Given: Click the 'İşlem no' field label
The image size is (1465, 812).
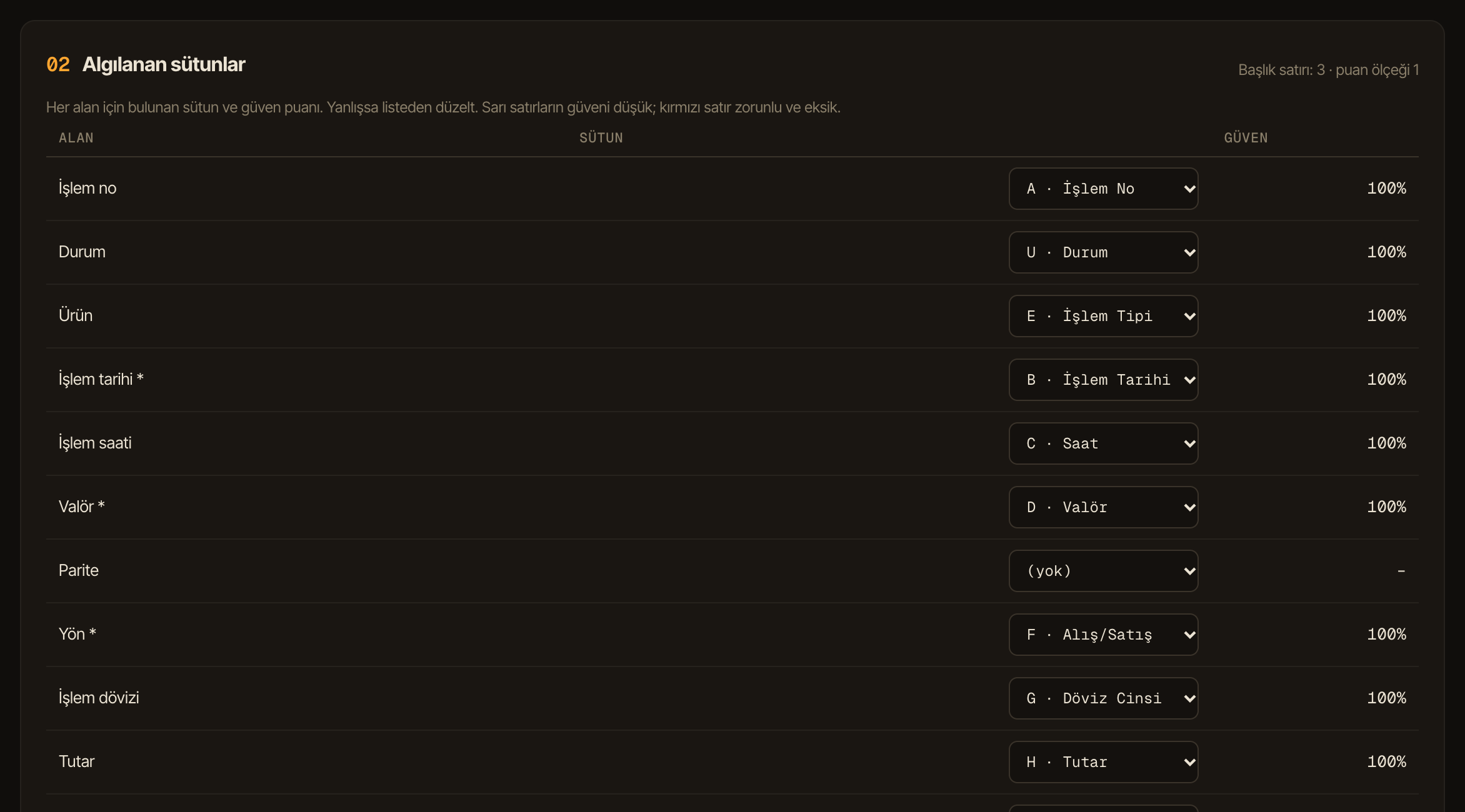Looking at the screenshot, I should pyautogui.click(x=87, y=188).
